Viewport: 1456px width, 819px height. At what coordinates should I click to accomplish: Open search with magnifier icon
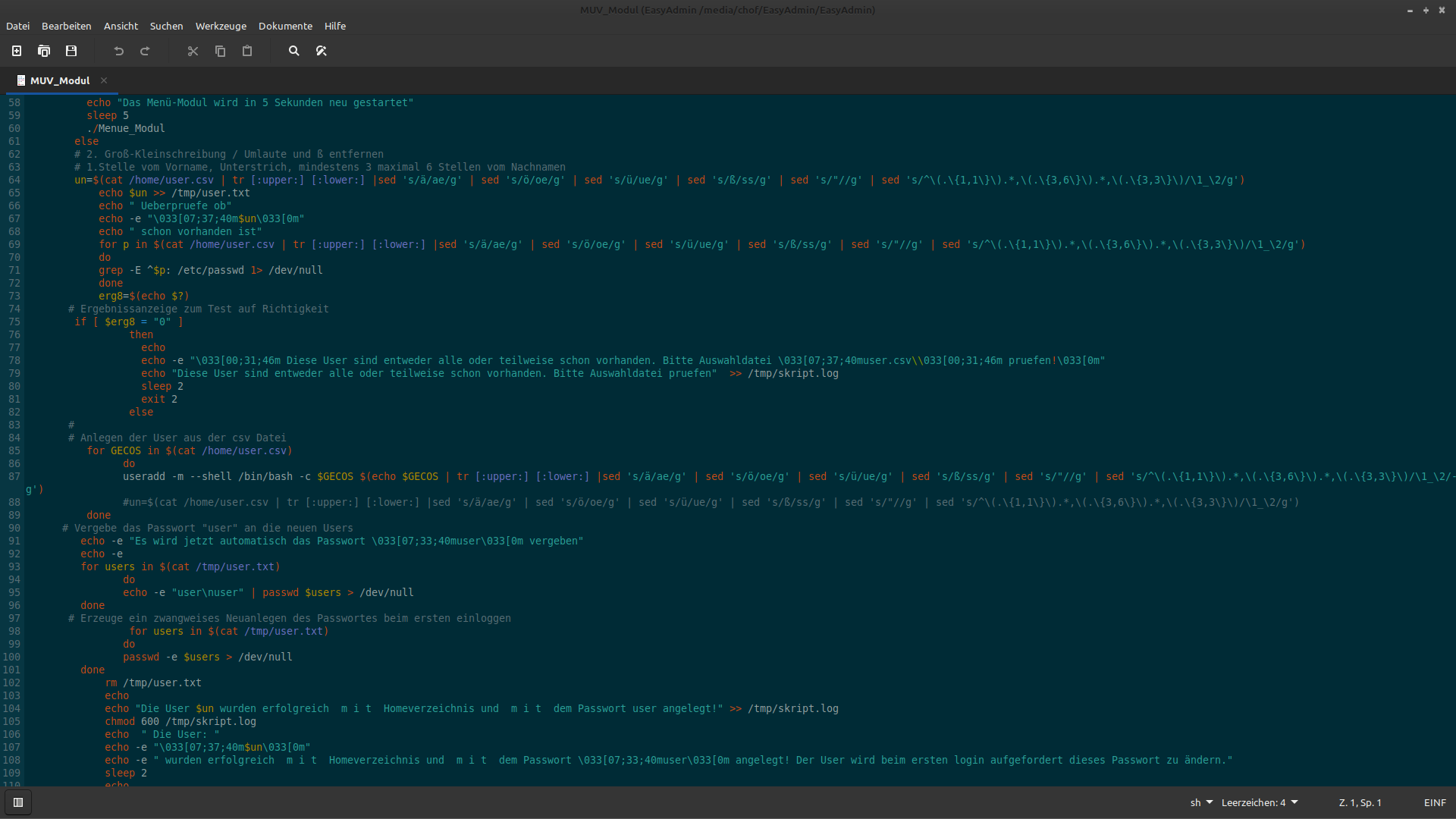click(x=294, y=51)
